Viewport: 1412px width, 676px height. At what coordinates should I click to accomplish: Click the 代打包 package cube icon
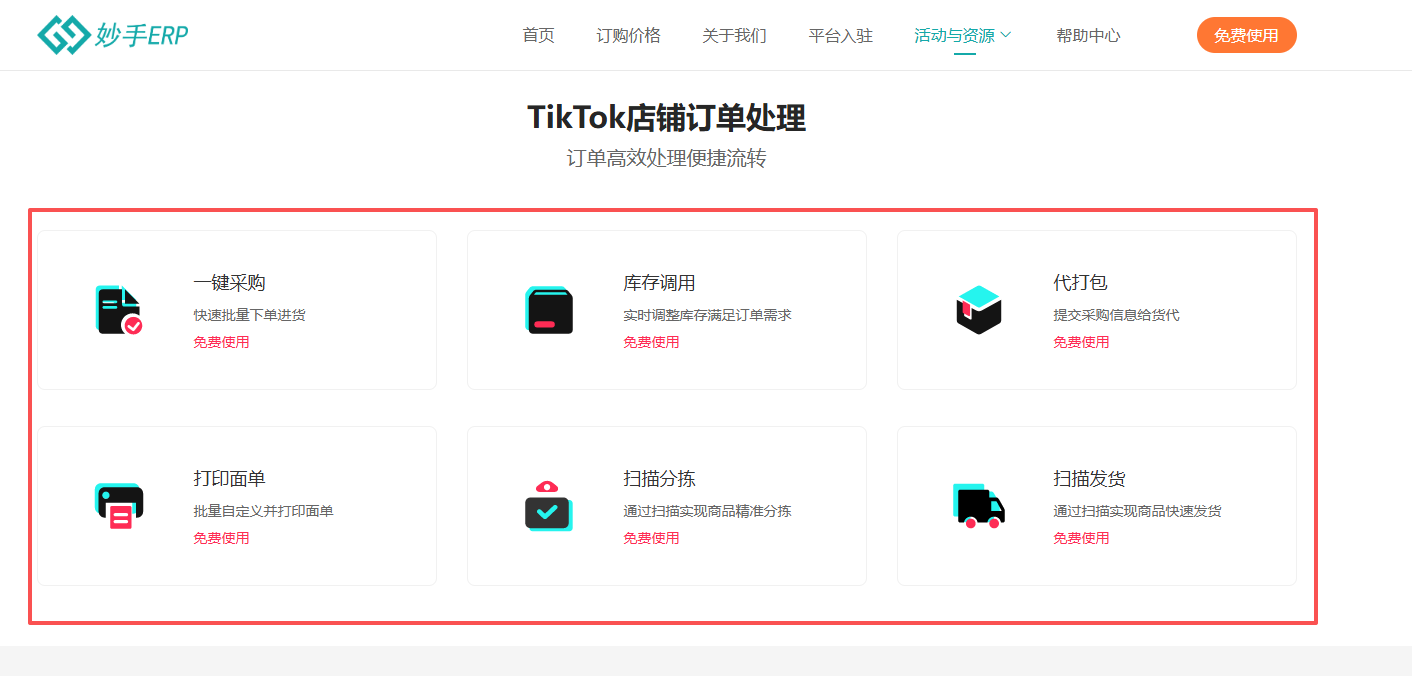coord(978,310)
